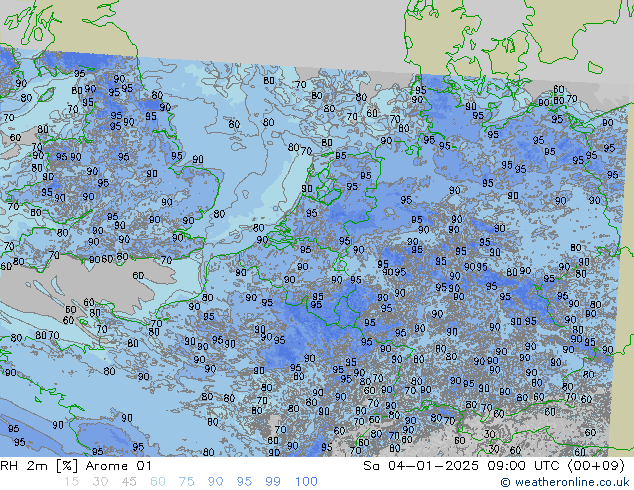Viewport: 634px width, 490px height.
Task: Click the weatheronline.co.uk copyright text
Action: pyautogui.click(x=565, y=482)
